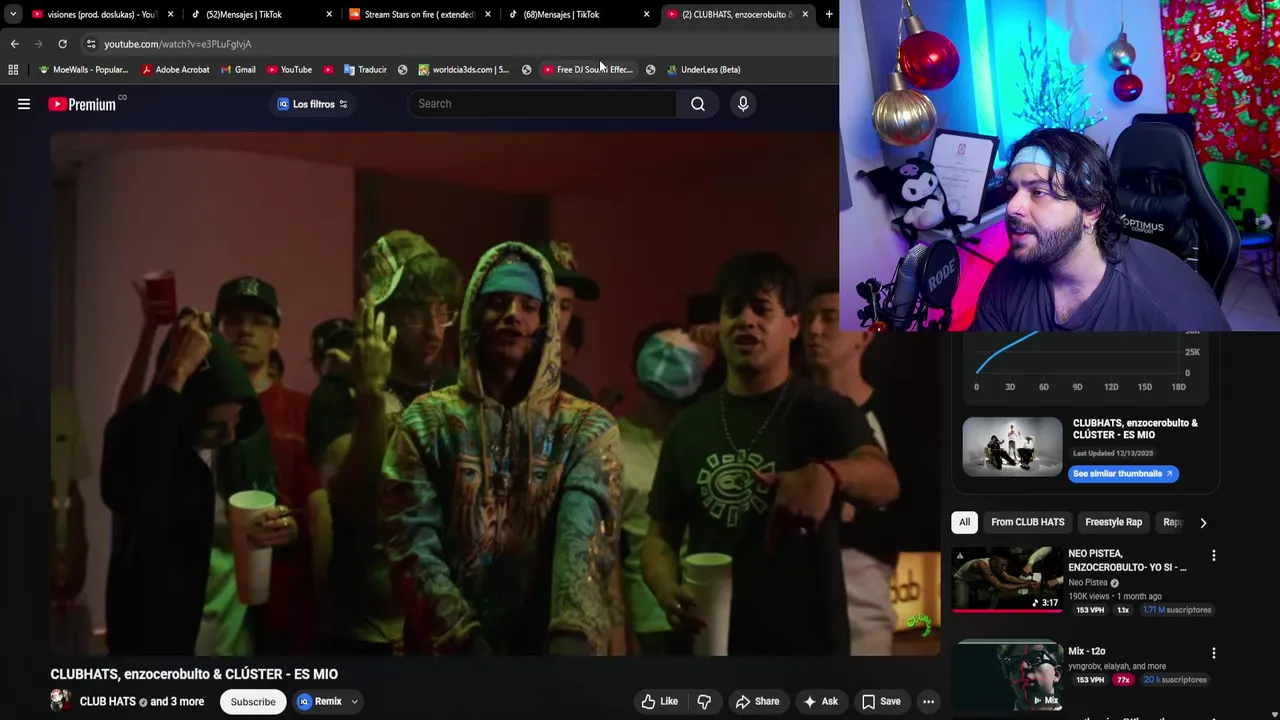Screen dimensions: 1280x720
Task: Open the Traducir bookmark
Action: [365, 70]
